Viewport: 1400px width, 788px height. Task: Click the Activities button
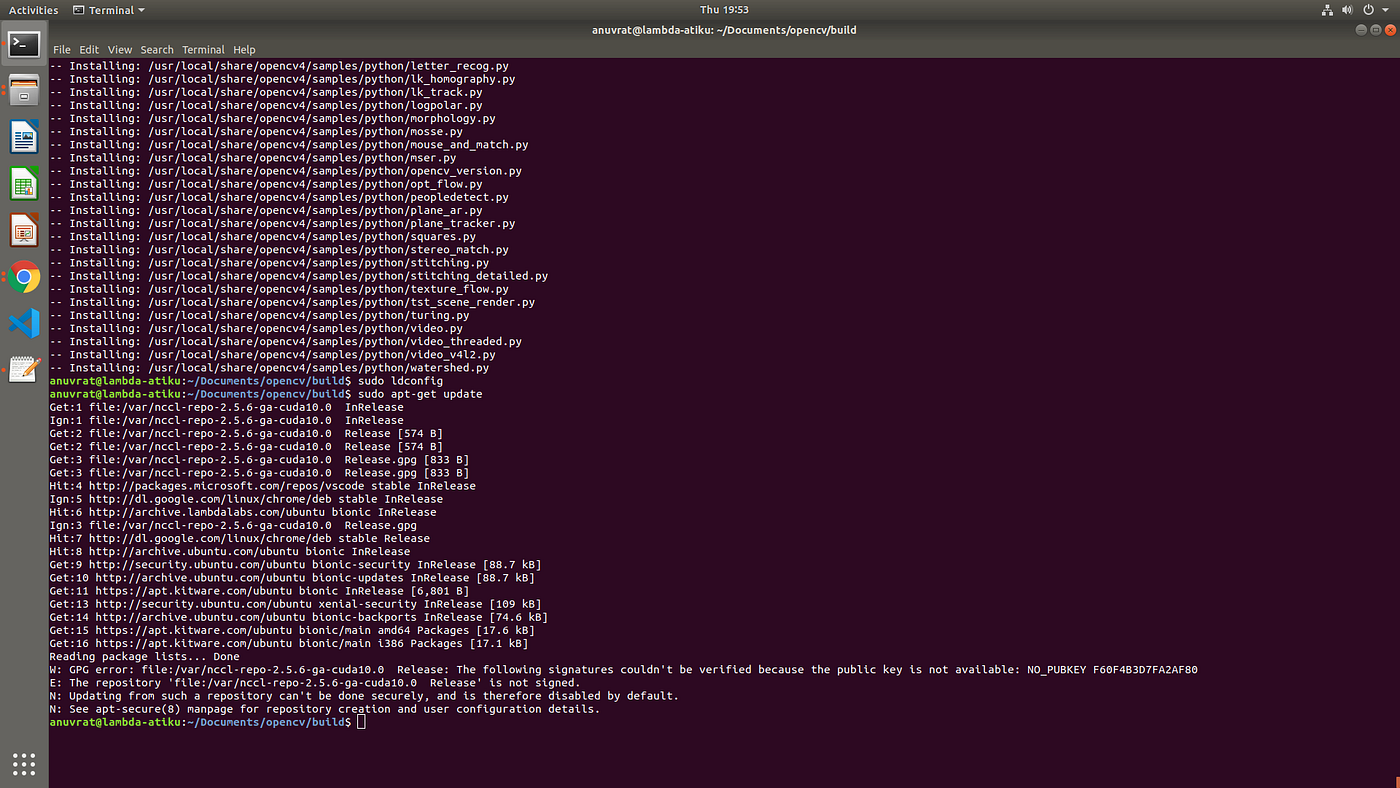33,9
